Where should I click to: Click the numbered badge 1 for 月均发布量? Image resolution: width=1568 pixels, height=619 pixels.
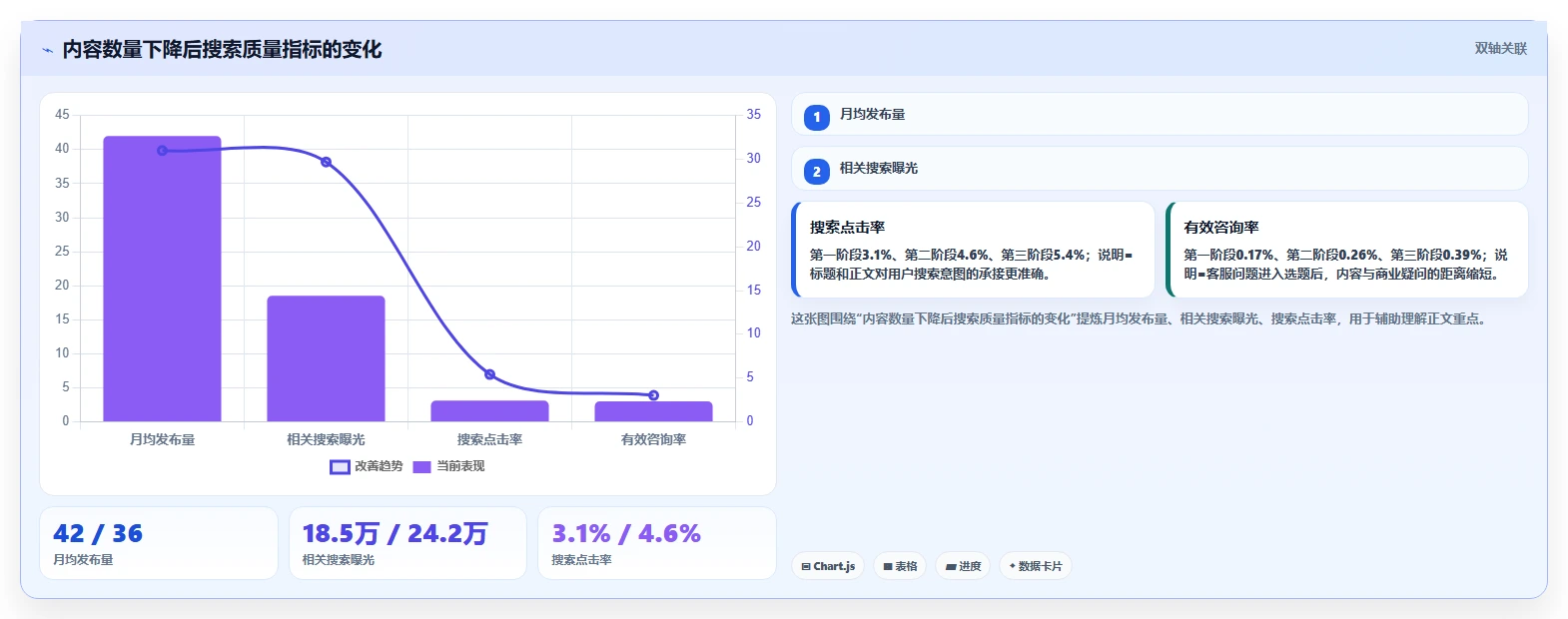[x=817, y=117]
